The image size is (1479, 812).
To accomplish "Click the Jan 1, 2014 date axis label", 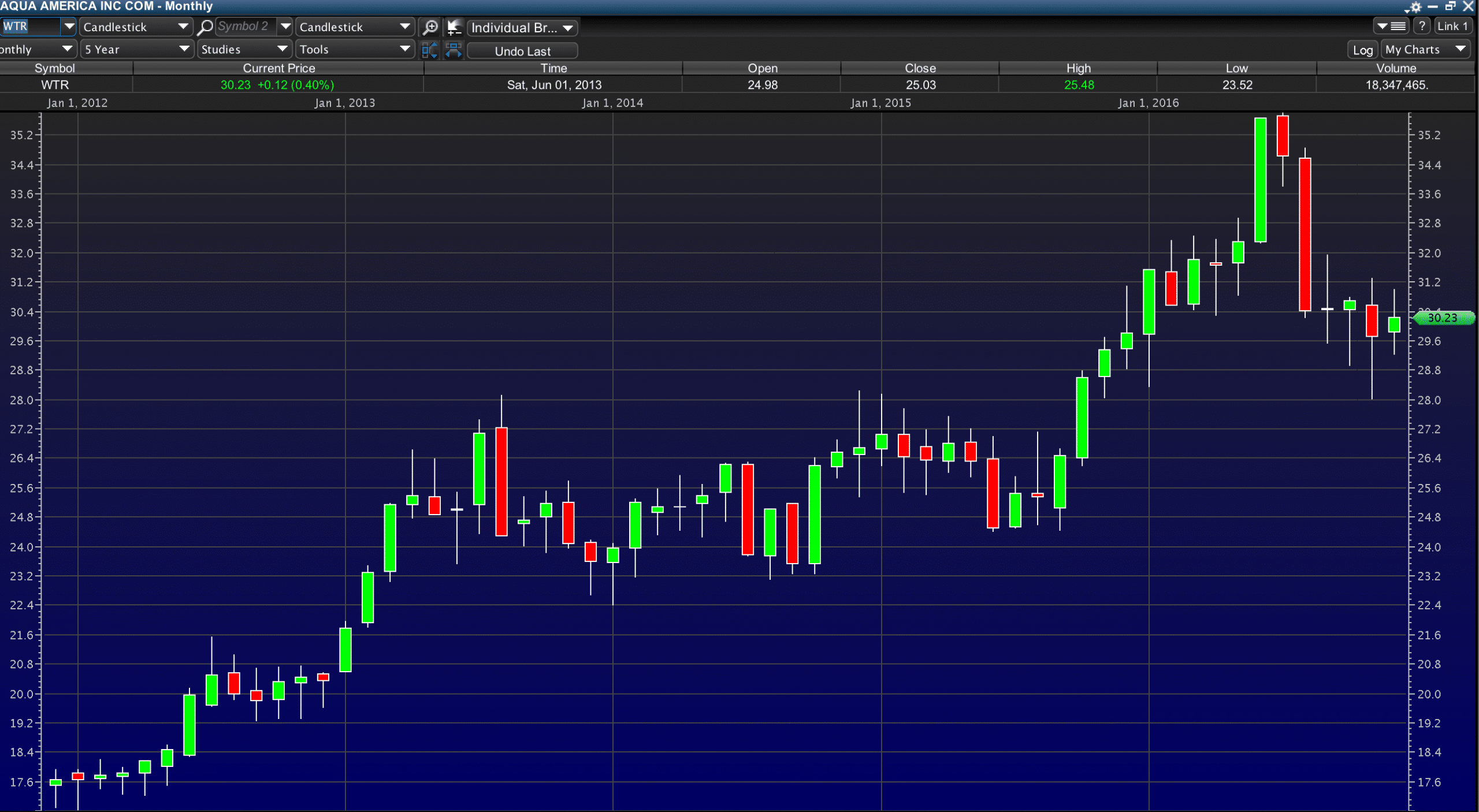I will 612,103.
